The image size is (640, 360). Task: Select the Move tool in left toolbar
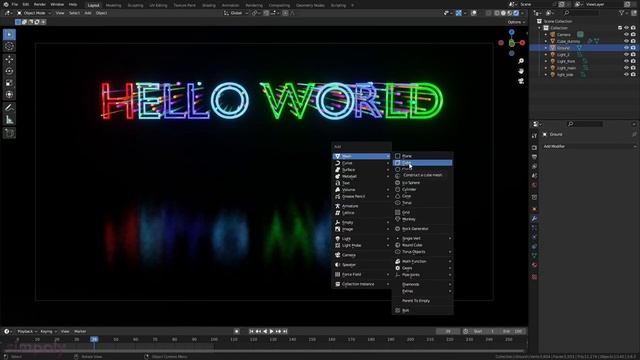click(x=9, y=60)
